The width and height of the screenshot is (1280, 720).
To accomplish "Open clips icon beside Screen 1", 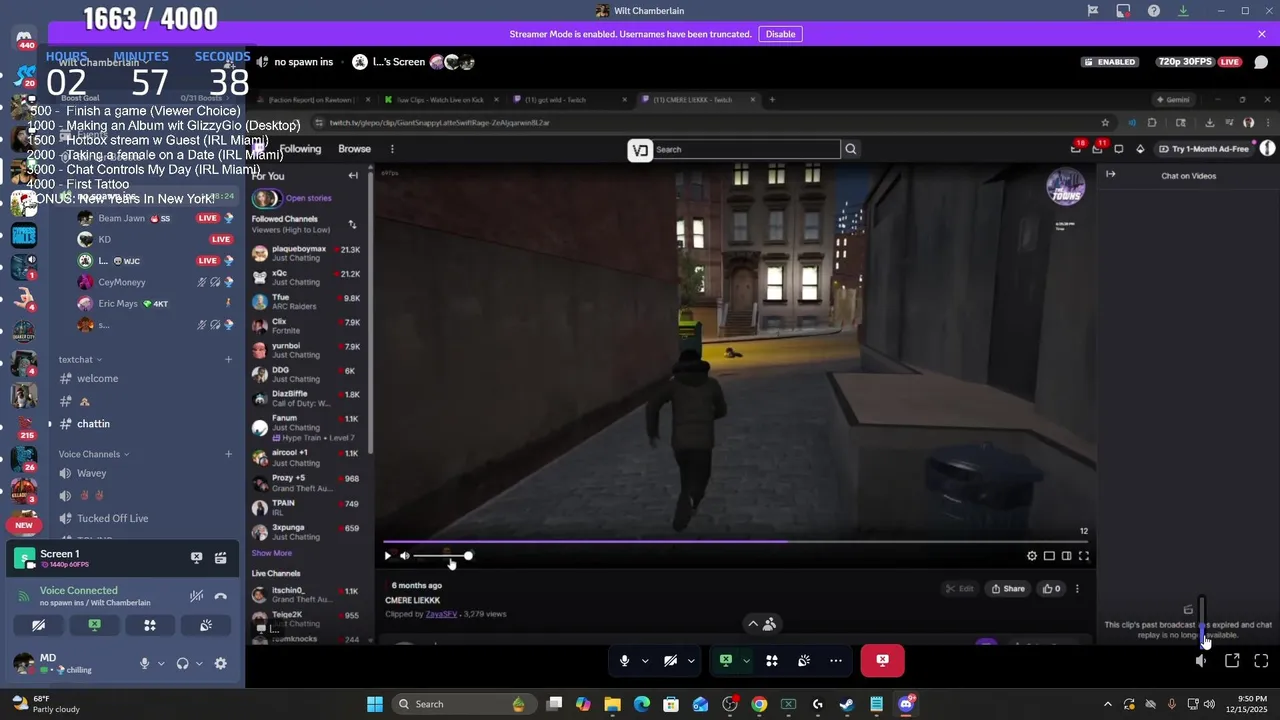I will 220,558.
